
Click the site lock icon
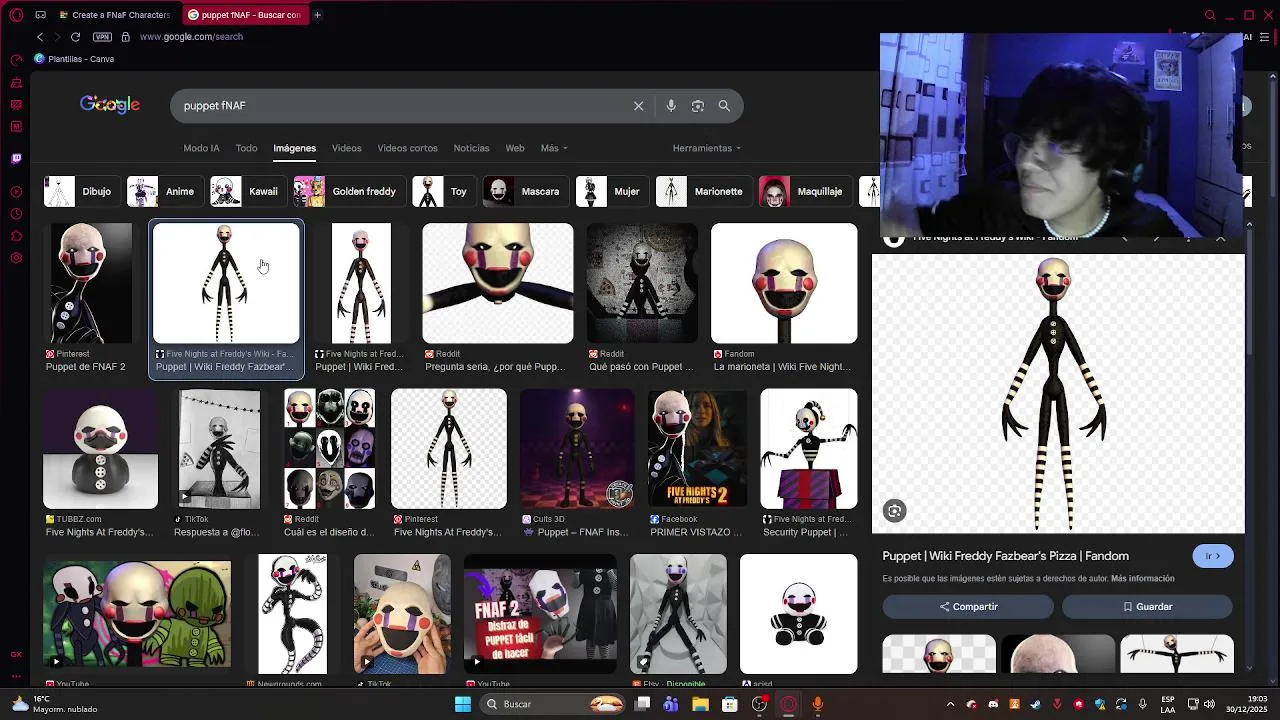click(x=125, y=37)
